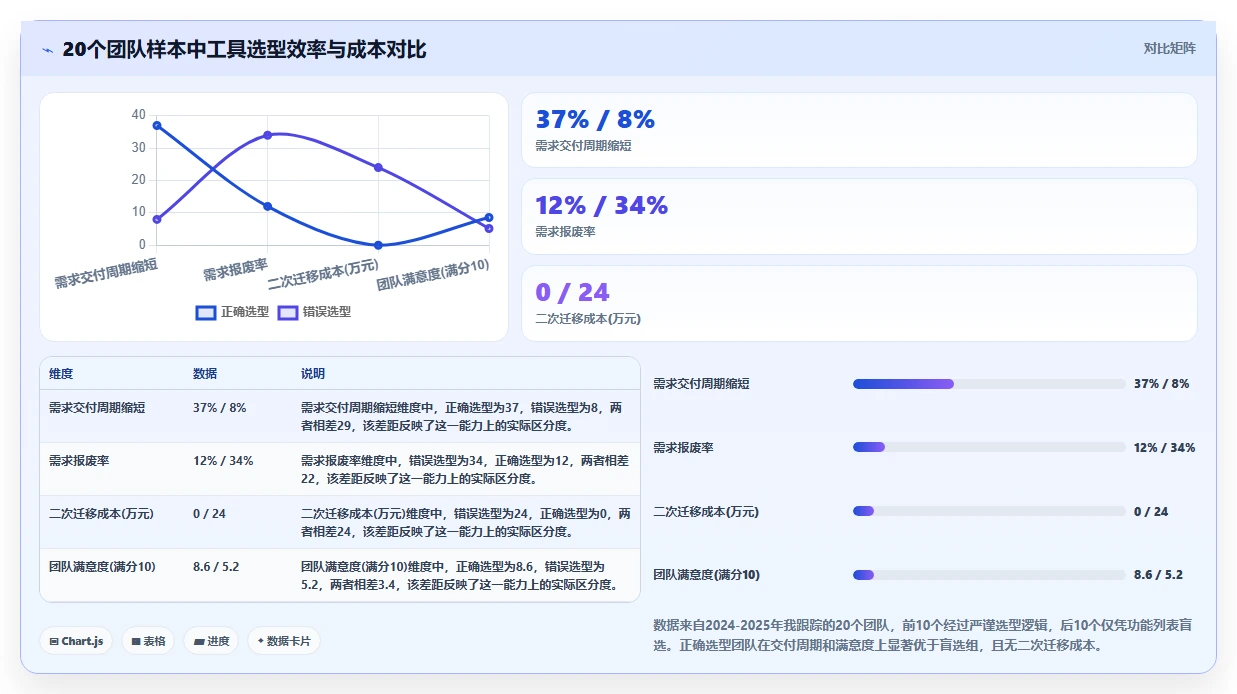The height and width of the screenshot is (694, 1237).
Task: Click the 团队满意度(满分10) table row label
Action: pos(102,567)
